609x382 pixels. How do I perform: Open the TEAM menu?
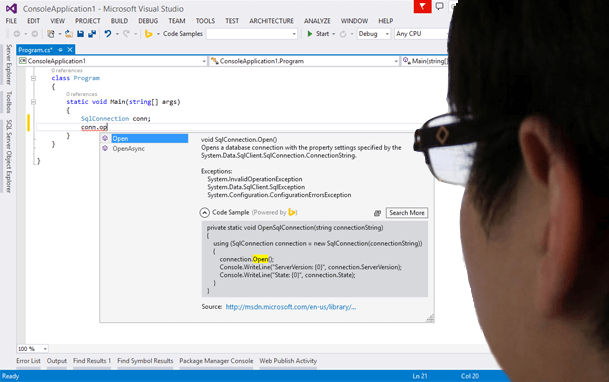point(177,21)
